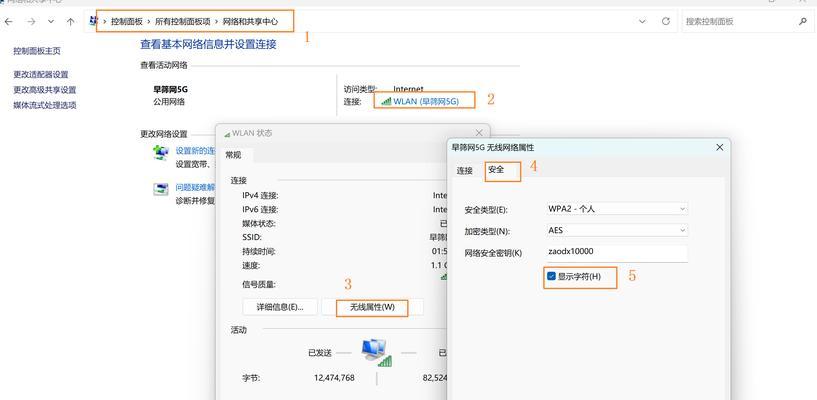
Task: Click 无线属性(W) button
Action: click(372, 307)
